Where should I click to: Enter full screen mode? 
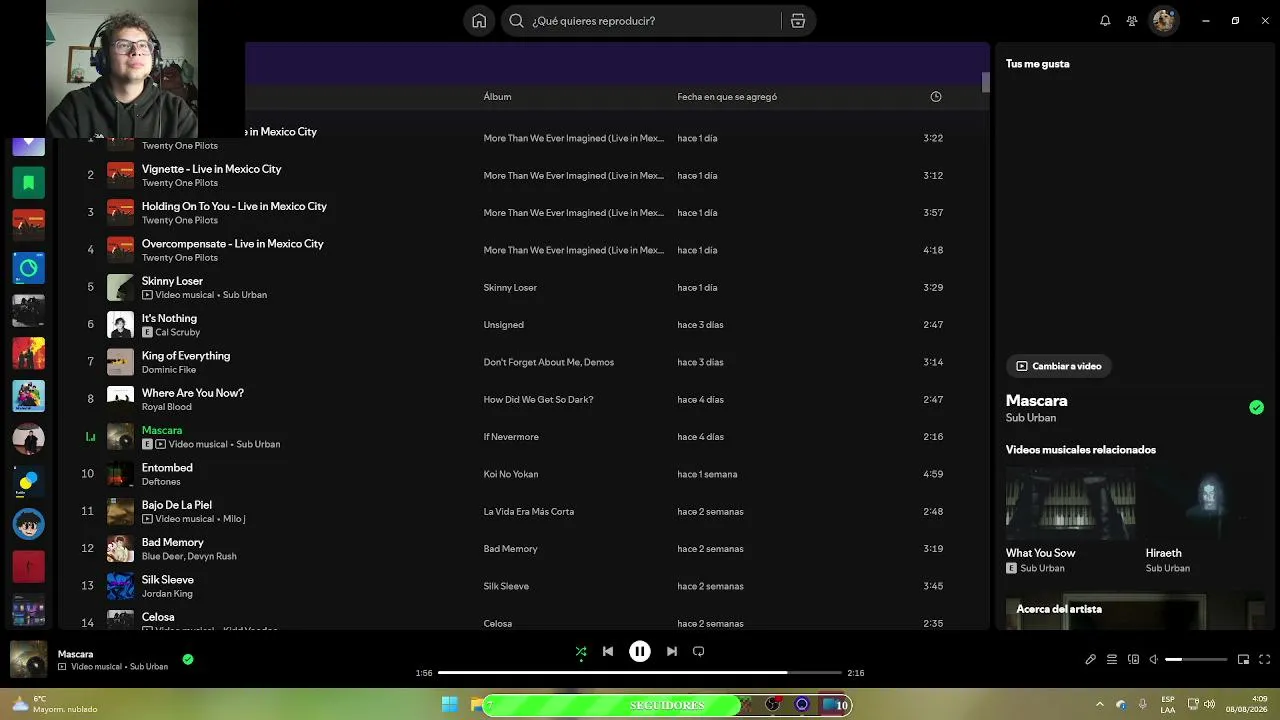tap(1265, 660)
